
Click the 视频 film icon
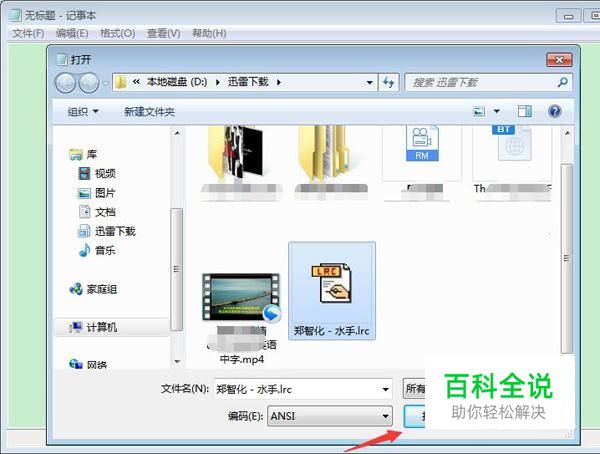point(84,173)
